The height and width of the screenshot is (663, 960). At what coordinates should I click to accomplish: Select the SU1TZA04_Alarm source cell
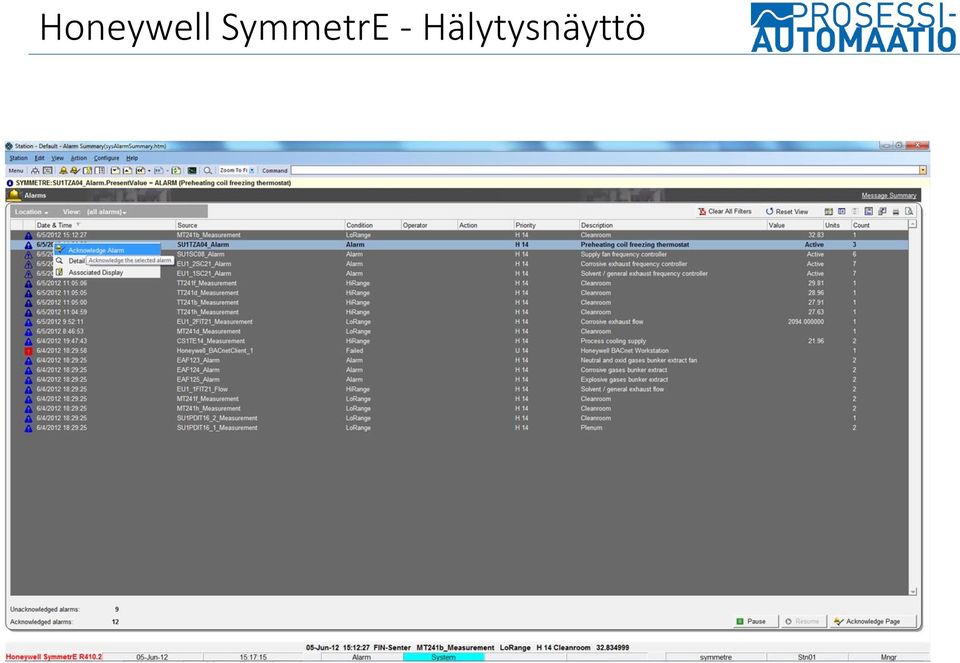[x=203, y=244]
